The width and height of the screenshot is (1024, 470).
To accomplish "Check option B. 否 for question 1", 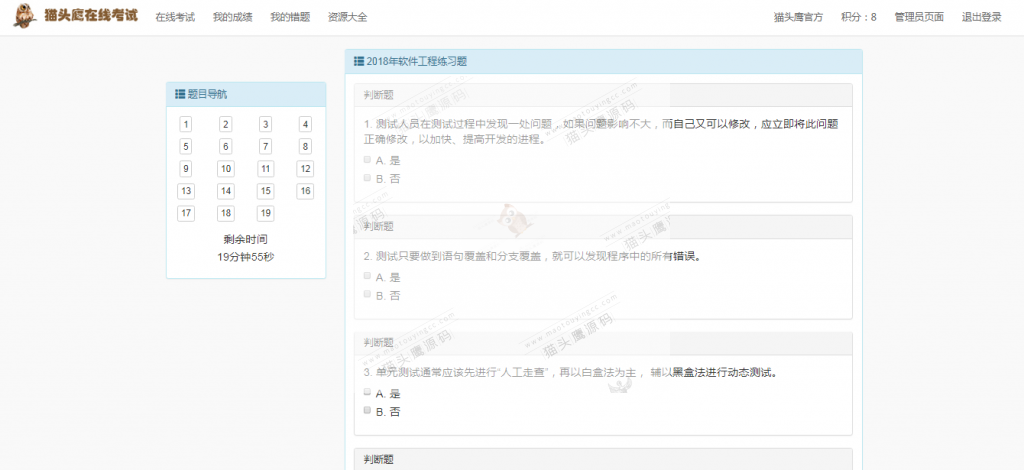I will point(367,178).
